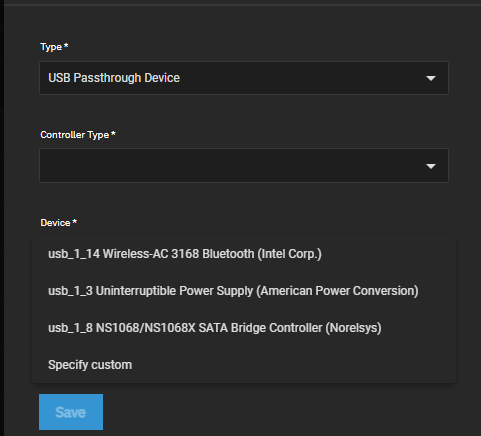
Task: Focus the Type combo box
Action: click(x=244, y=78)
